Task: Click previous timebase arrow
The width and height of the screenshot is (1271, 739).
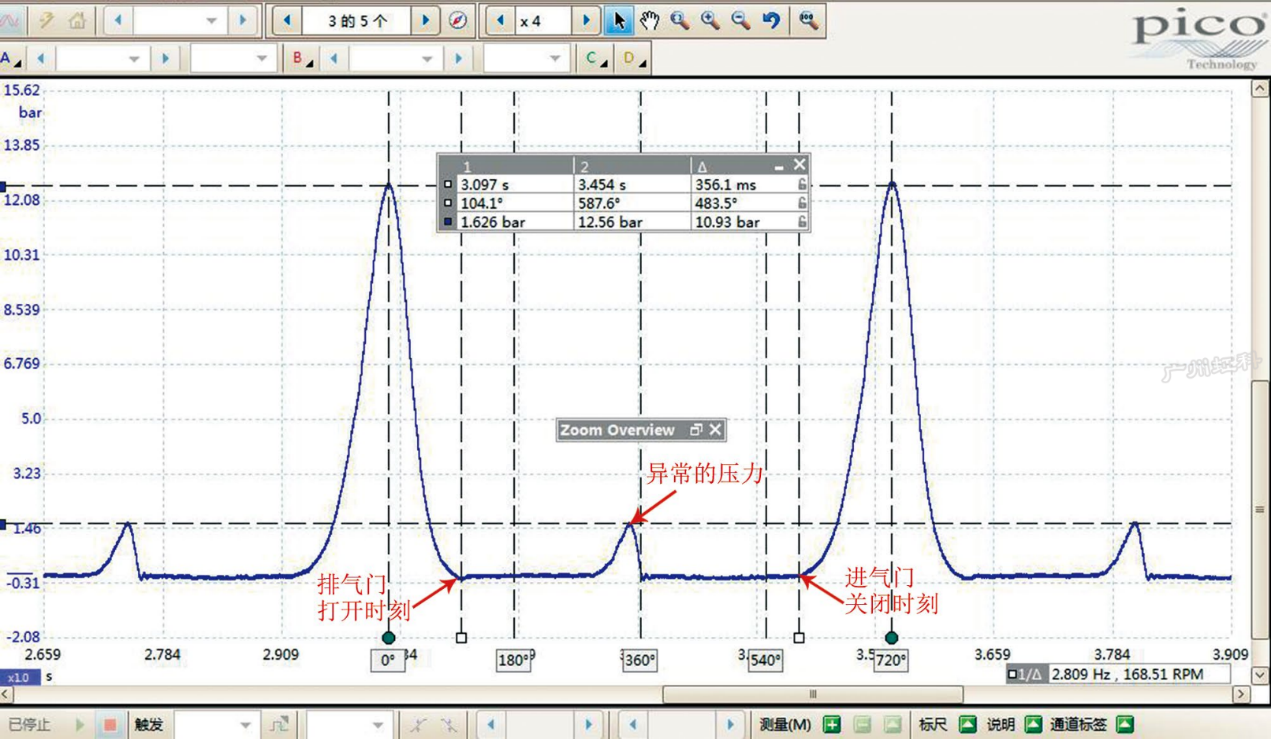Action: (x=118, y=20)
